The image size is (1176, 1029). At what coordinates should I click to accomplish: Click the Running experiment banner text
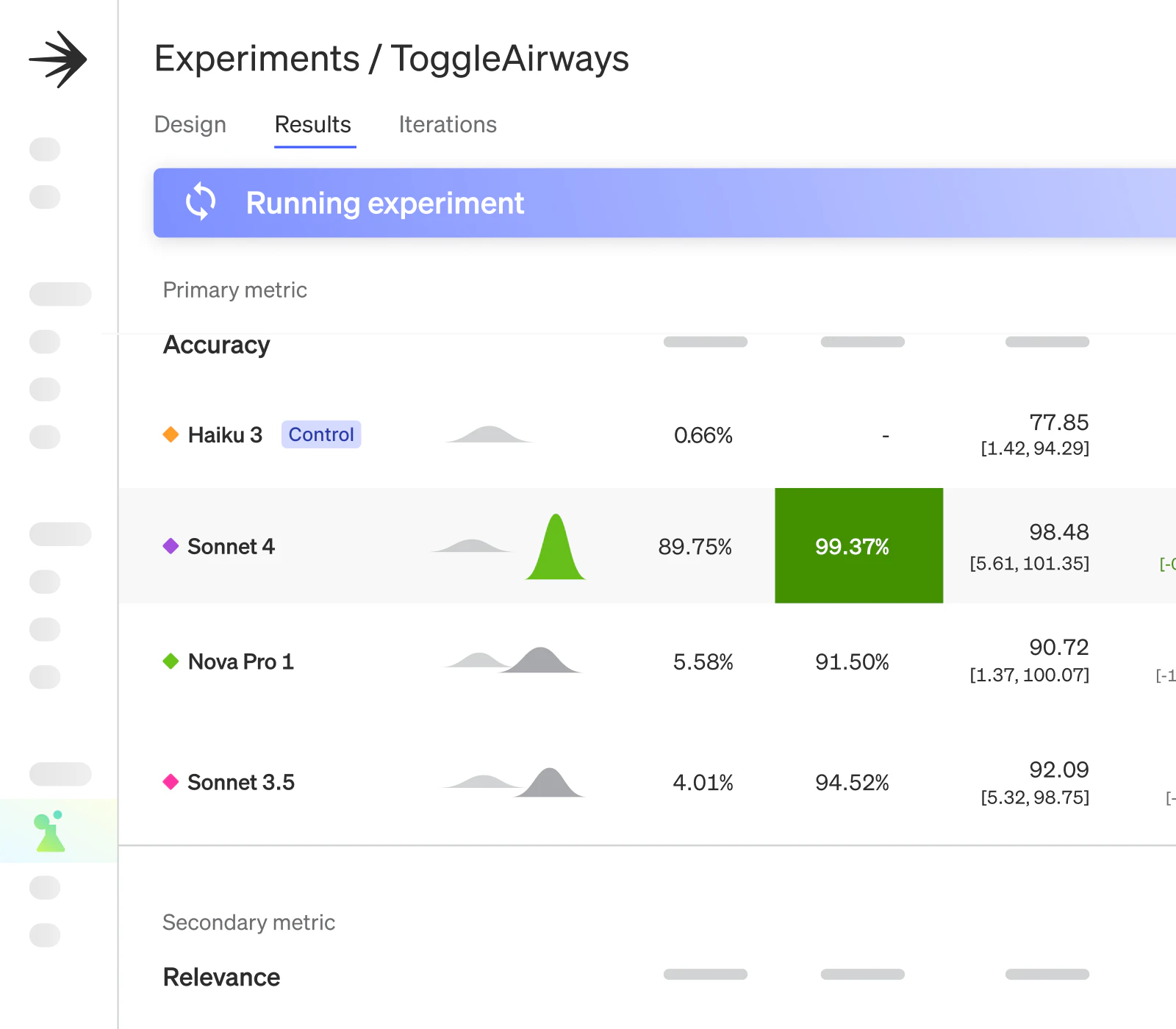(385, 204)
